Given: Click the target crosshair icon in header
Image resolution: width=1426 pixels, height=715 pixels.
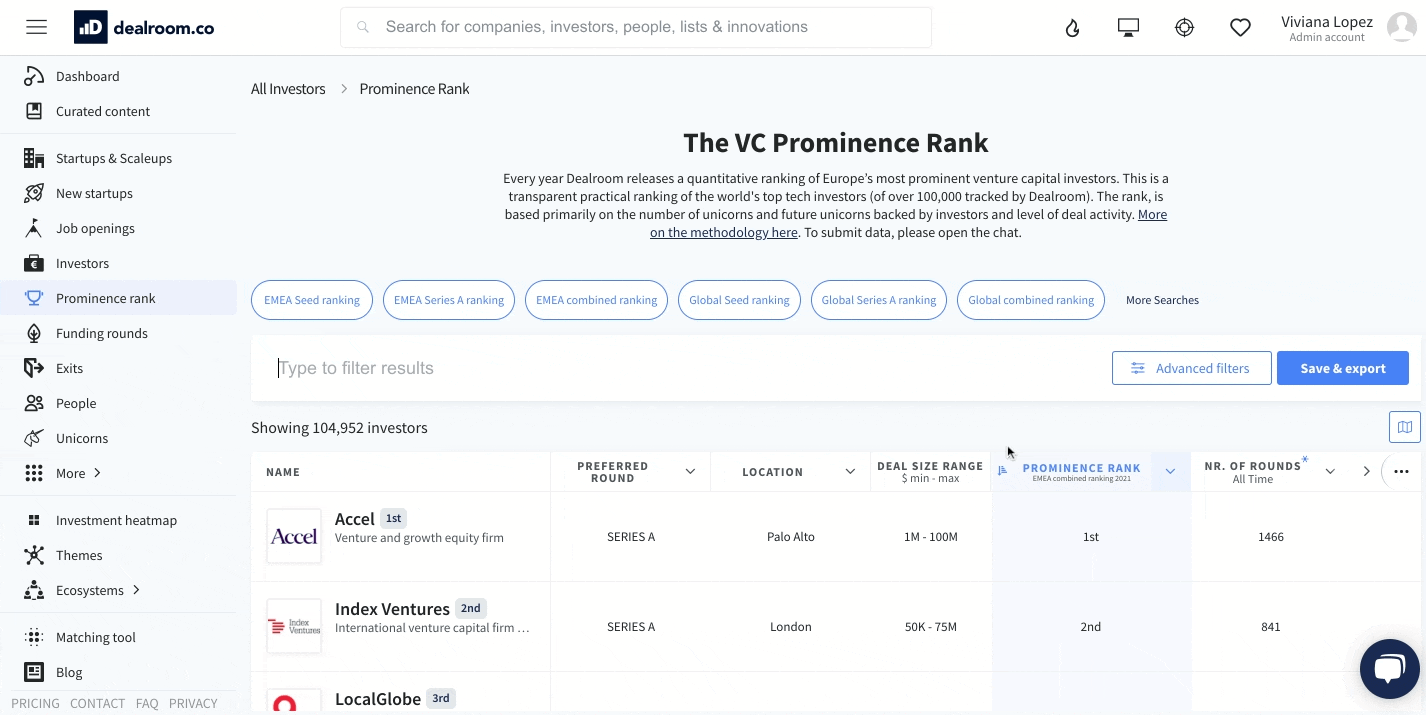Looking at the screenshot, I should point(1184,28).
